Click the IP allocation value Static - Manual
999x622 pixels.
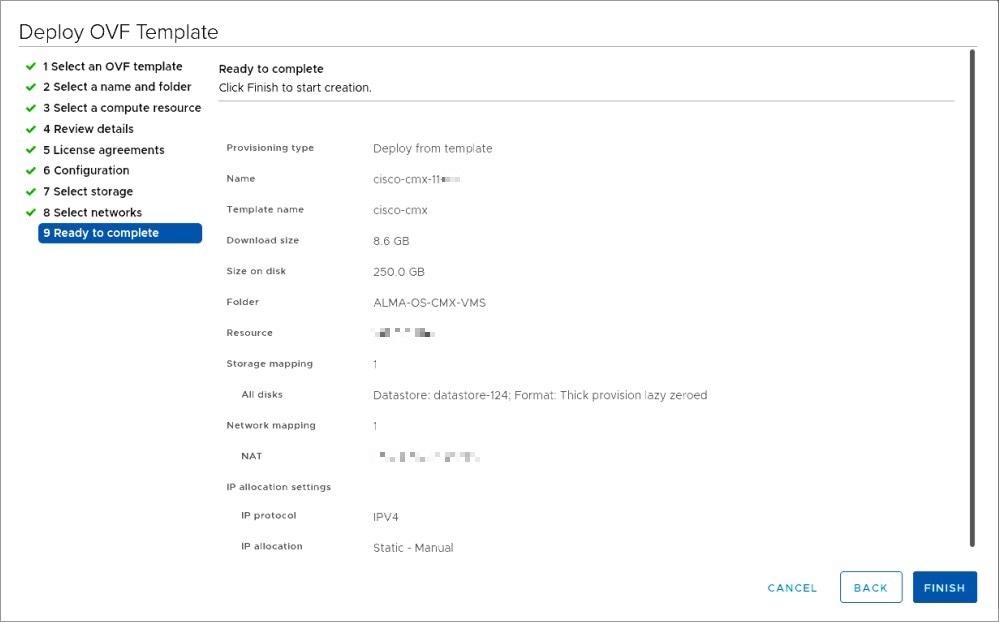(412, 547)
